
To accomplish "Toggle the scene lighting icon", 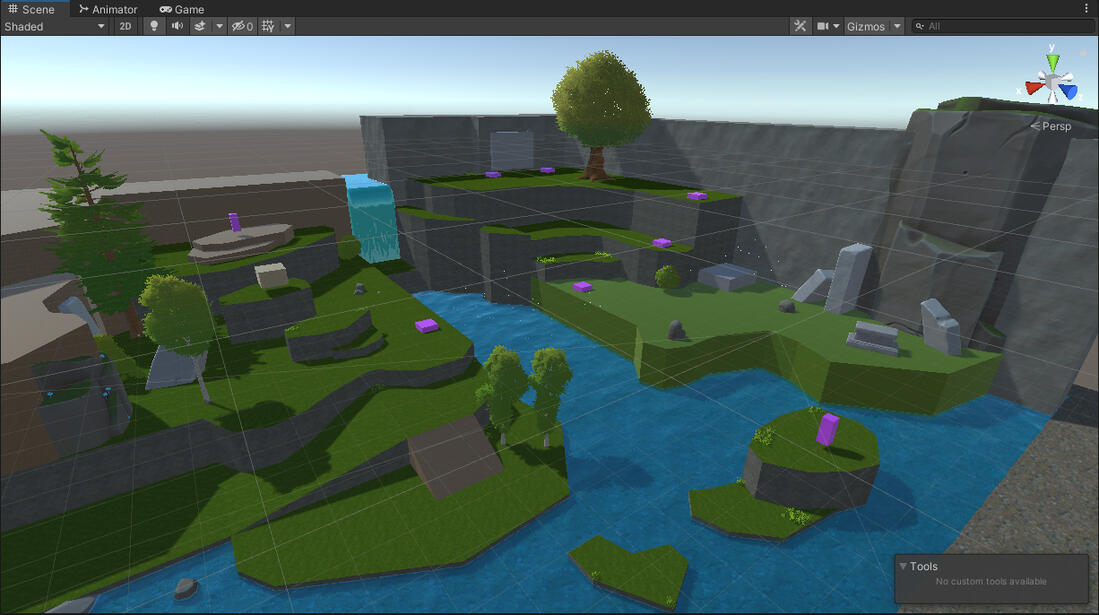I will click(x=153, y=26).
